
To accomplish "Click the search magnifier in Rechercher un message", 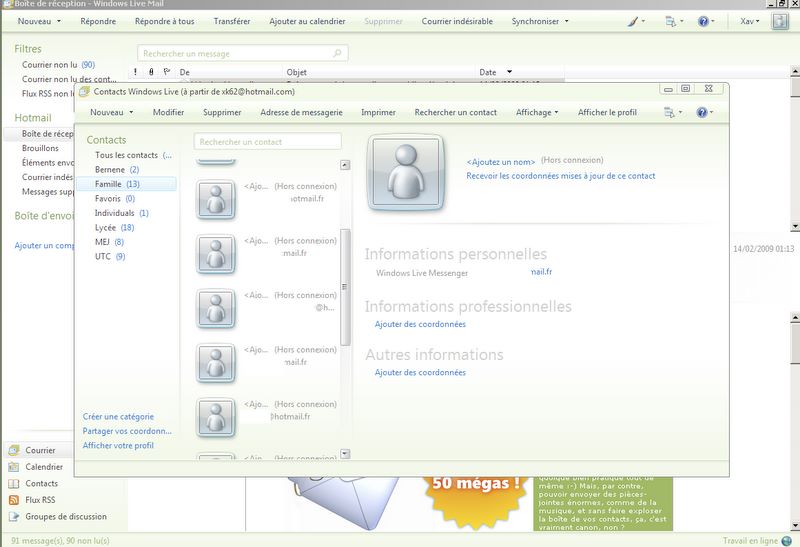I will [x=337, y=53].
